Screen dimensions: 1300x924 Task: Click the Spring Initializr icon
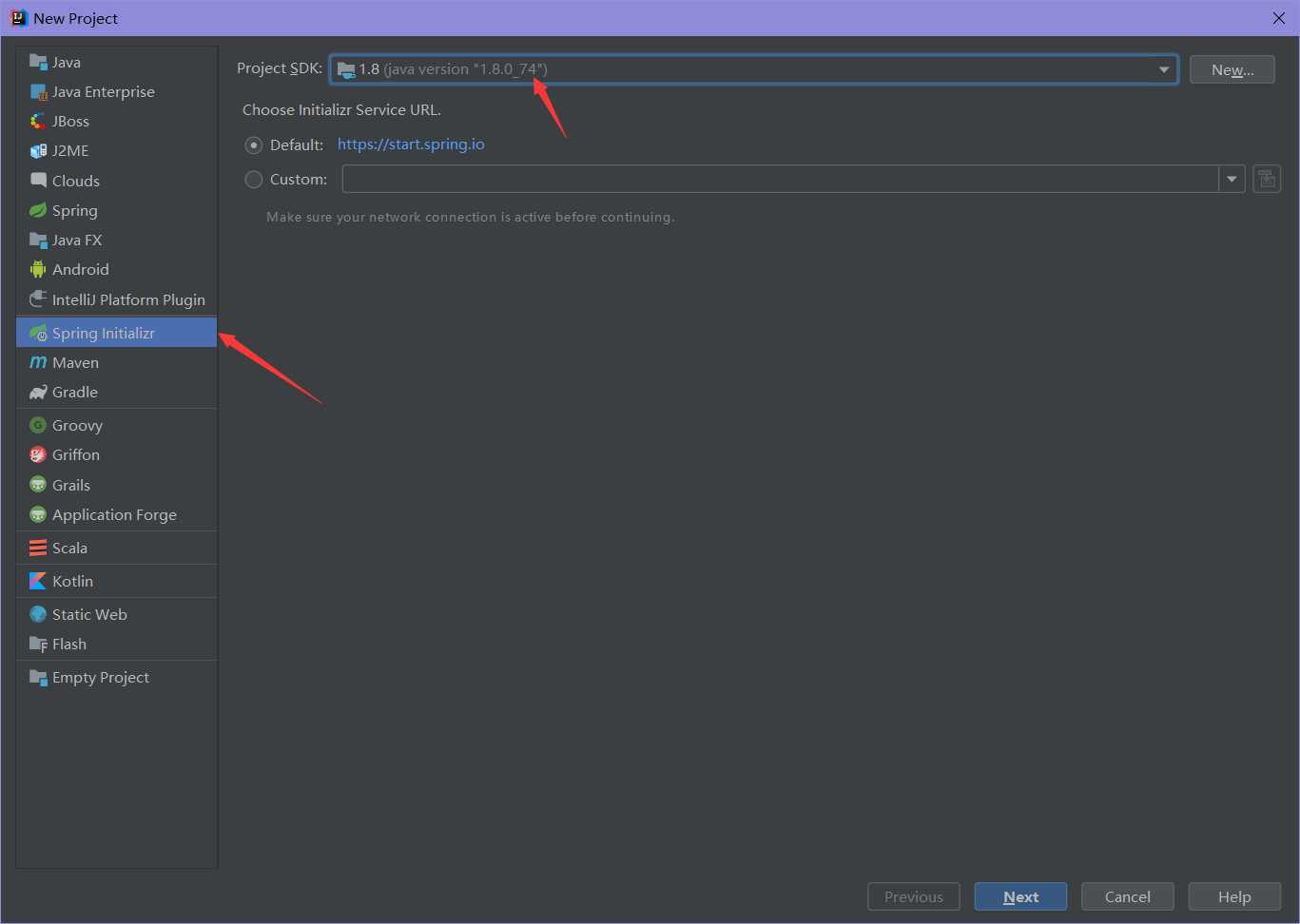click(38, 333)
